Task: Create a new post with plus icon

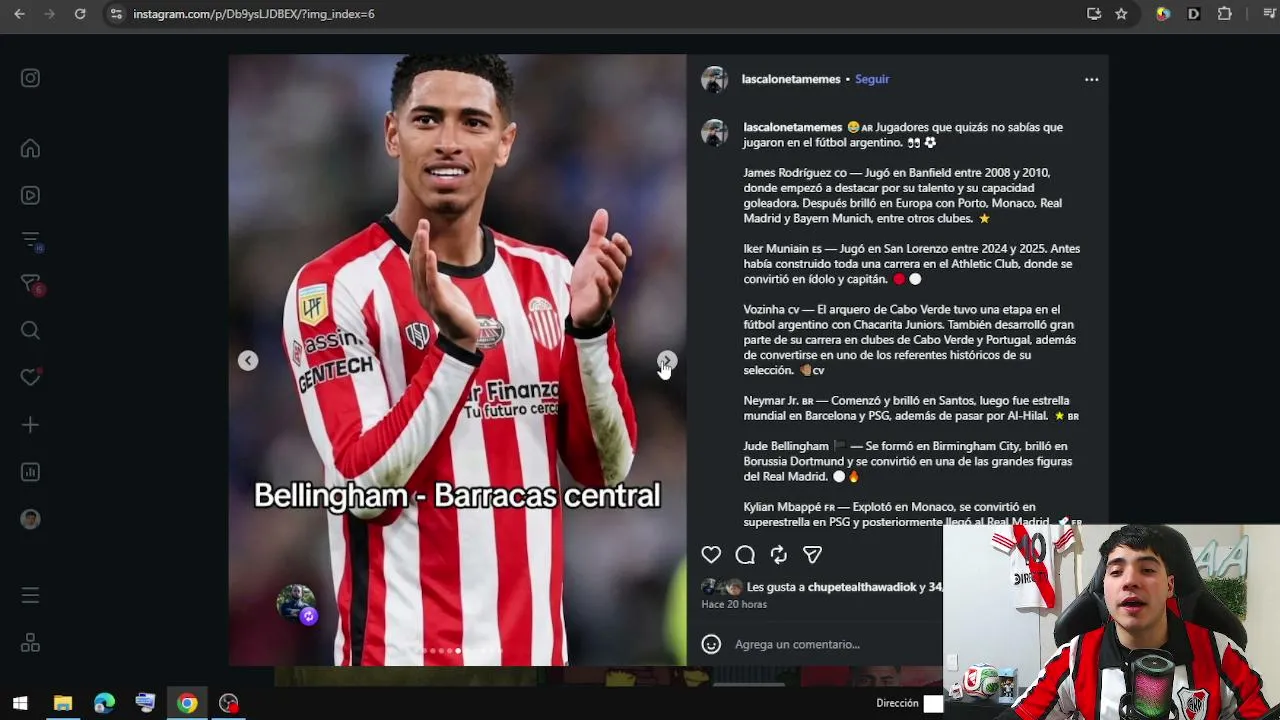Action: coord(31,425)
